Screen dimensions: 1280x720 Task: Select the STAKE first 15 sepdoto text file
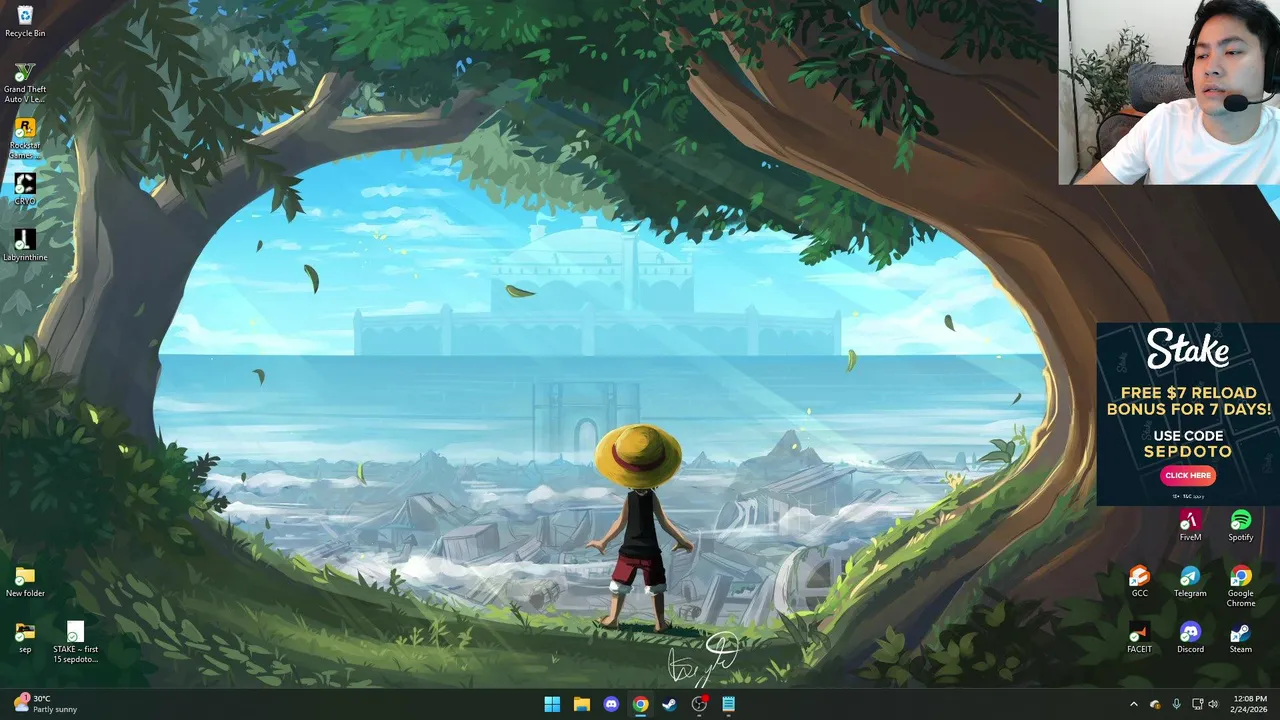click(x=76, y=642)
